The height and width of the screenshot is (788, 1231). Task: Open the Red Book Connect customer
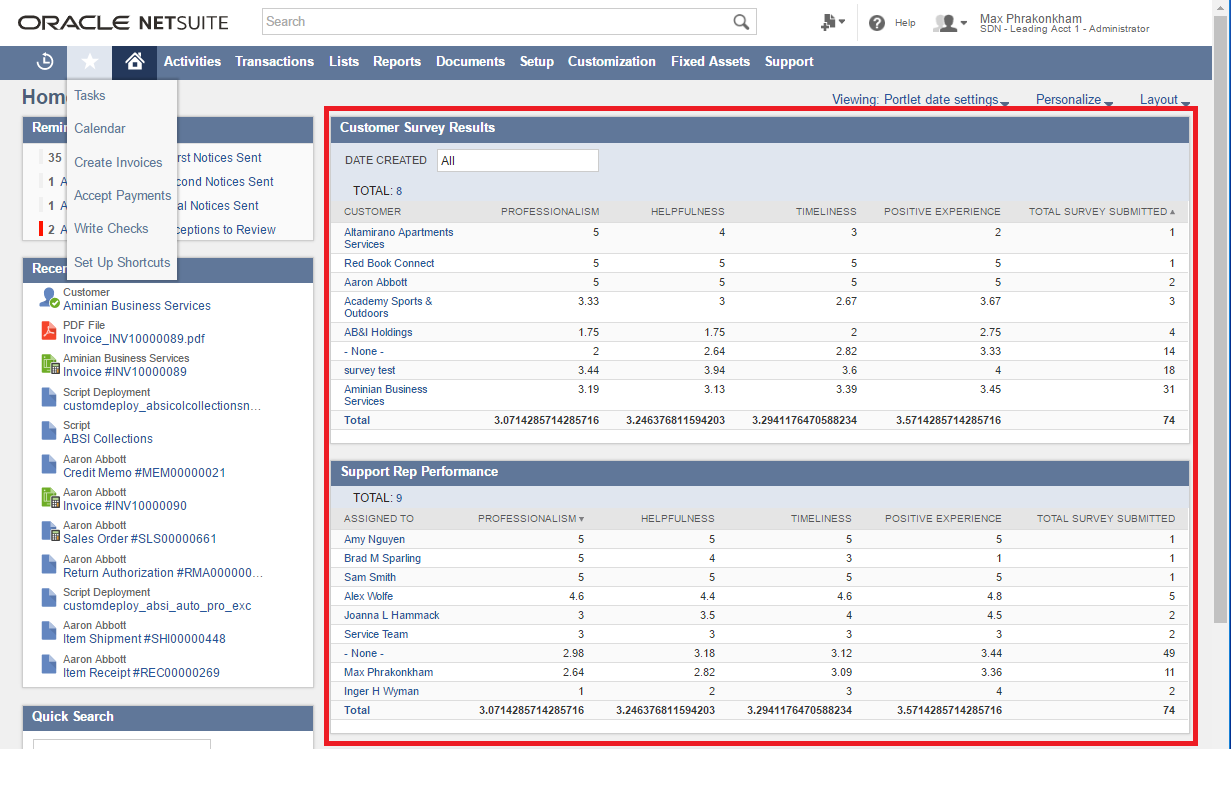click(x=389, y=263)
